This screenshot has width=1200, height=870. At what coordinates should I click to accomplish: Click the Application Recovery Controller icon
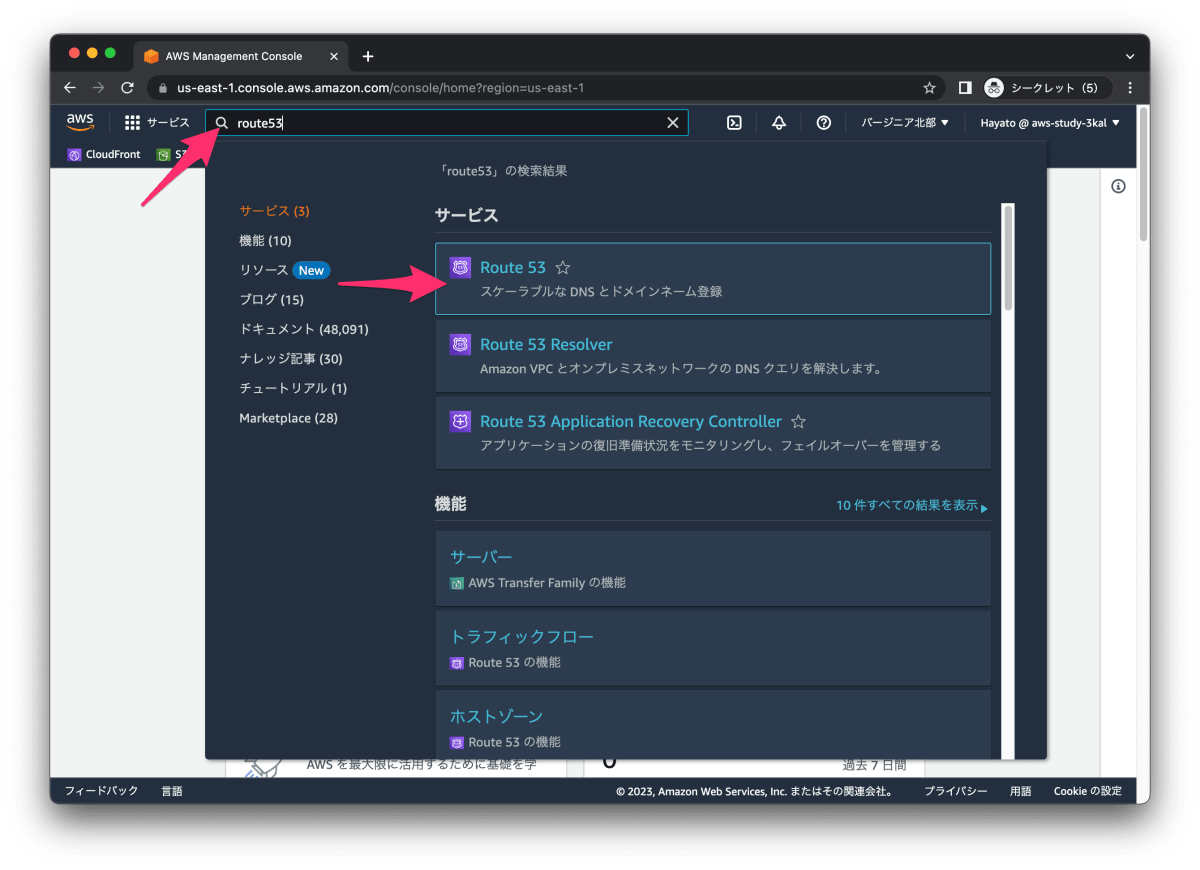[460, 421]
